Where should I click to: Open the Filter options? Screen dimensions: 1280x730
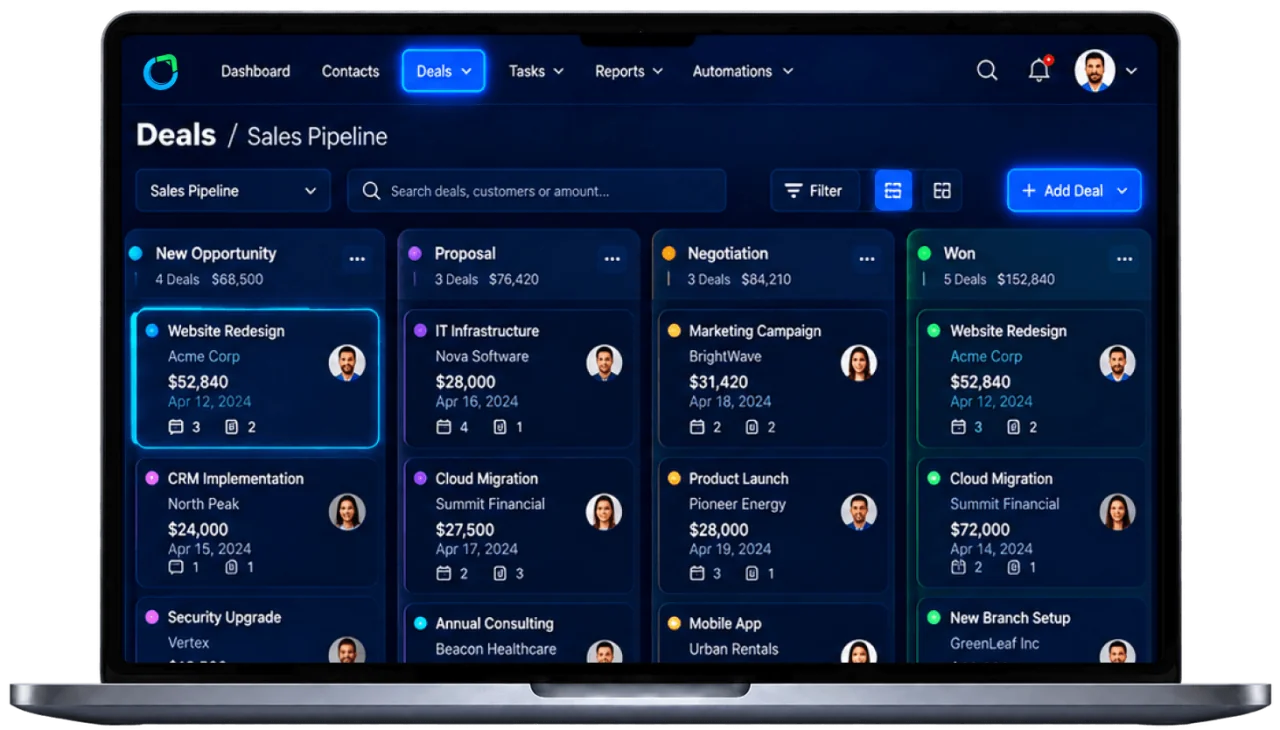click(x=814, y=190)
